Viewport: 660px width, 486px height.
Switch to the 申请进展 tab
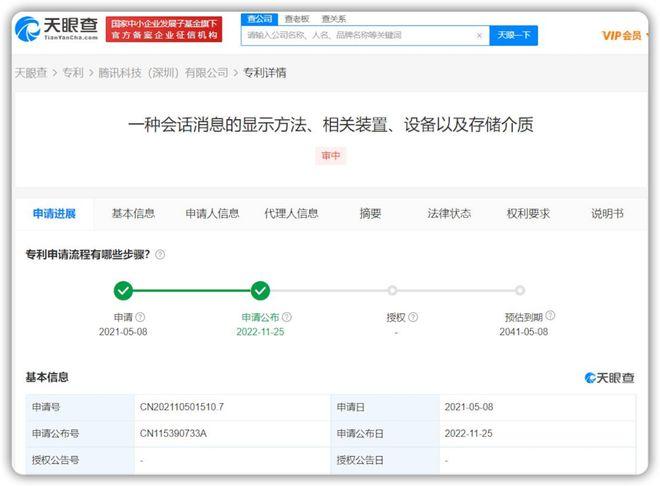pyautogui.click(x=54, y=214)
